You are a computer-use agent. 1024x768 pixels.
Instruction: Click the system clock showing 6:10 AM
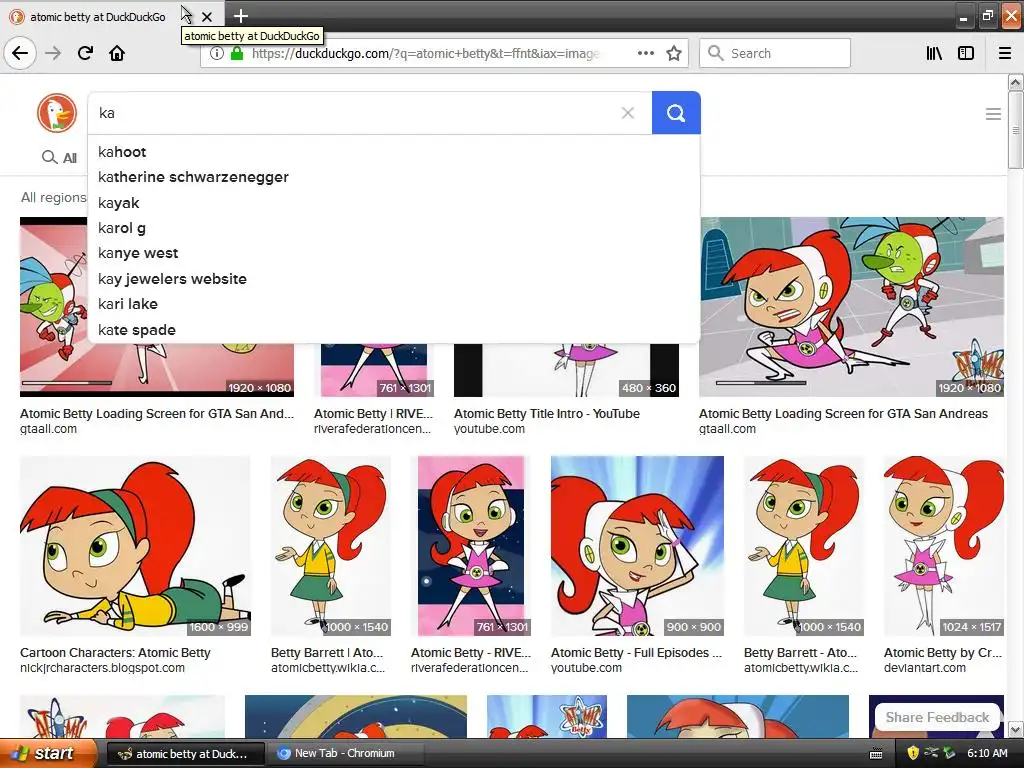point(987,753)
